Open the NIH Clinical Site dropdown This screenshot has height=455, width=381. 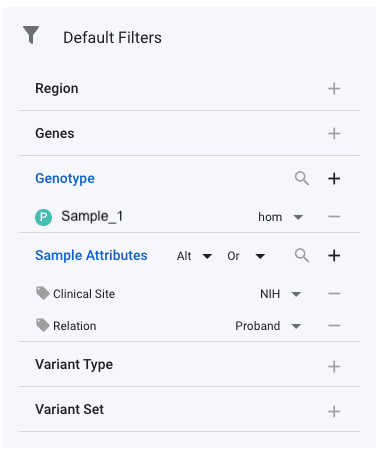[x=280, y=294]
